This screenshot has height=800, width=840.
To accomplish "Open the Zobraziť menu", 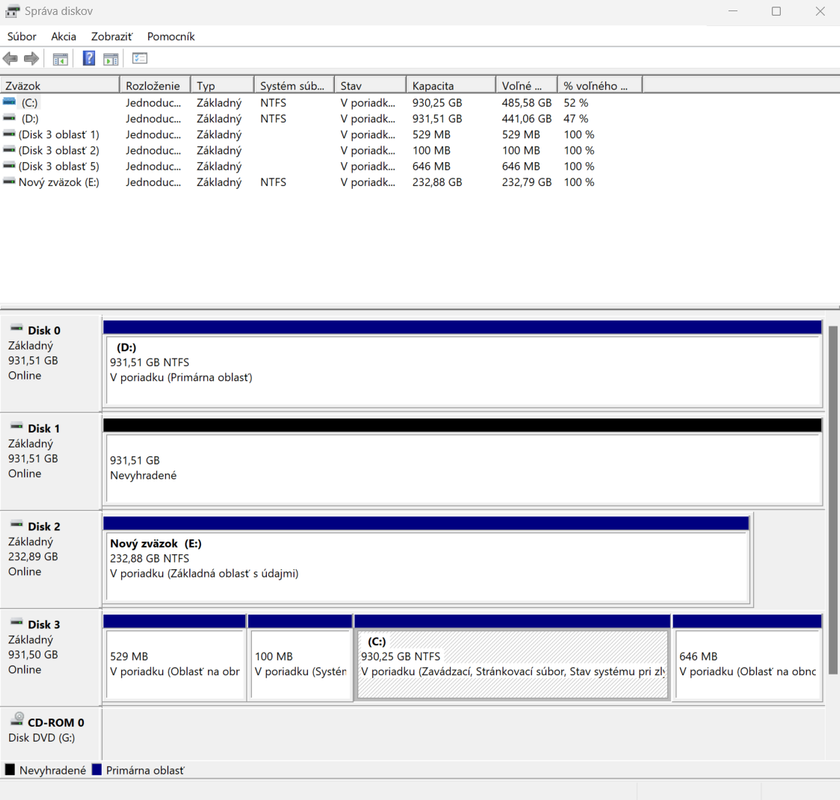I will coord(111,36).
